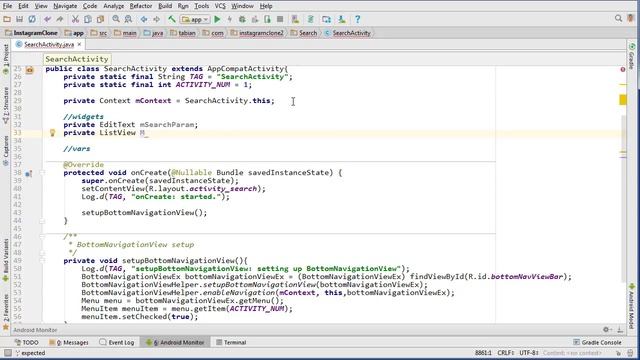Toggle the read-only lock icon in status bar
This screenshot has width=640, height=360.
(x=618, y=353)
